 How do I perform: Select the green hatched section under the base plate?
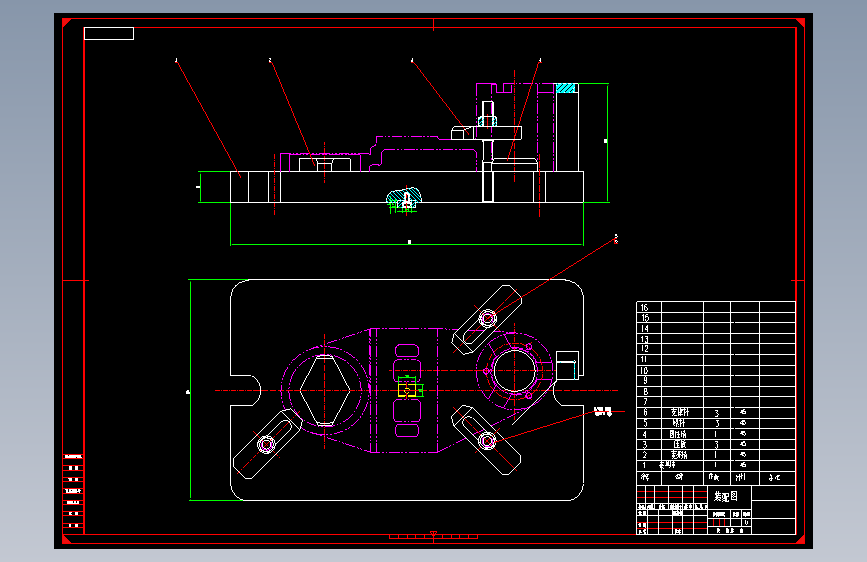tap(404, 199)
